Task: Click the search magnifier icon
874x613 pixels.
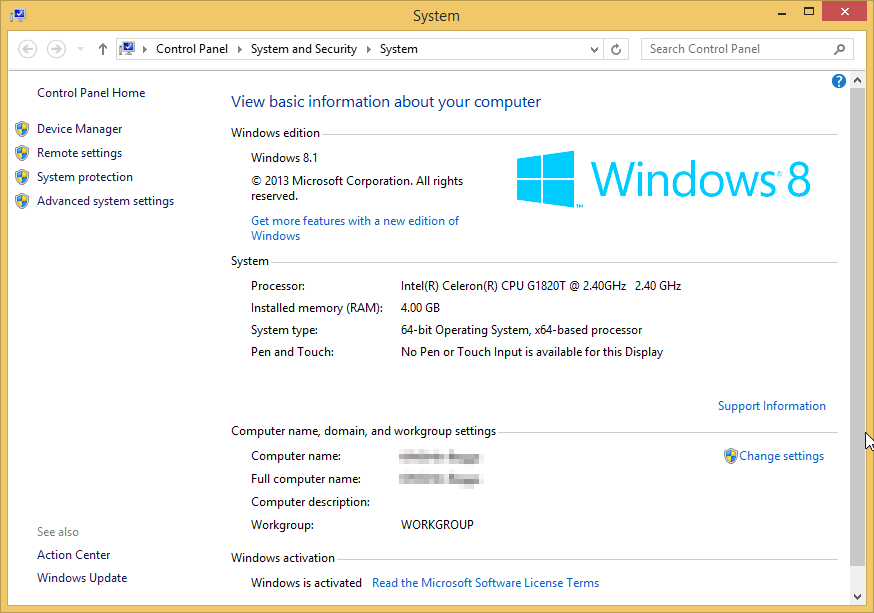Action: pos(839,49)
